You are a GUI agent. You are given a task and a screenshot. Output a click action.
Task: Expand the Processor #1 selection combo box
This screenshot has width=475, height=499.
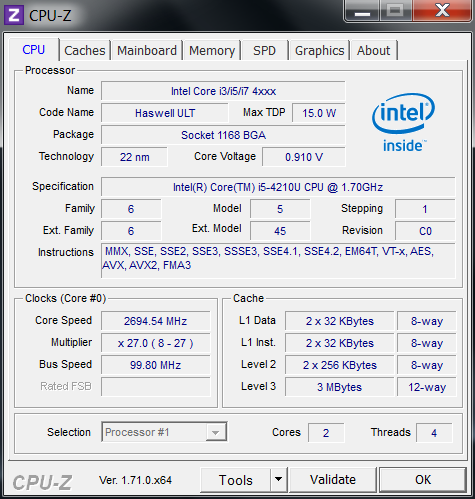coord(164,432)
